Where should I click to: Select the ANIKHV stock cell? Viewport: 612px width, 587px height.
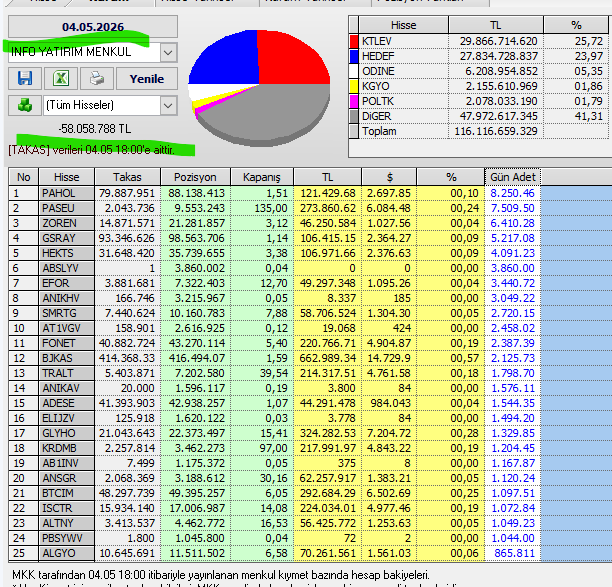(x=67, y=298)
